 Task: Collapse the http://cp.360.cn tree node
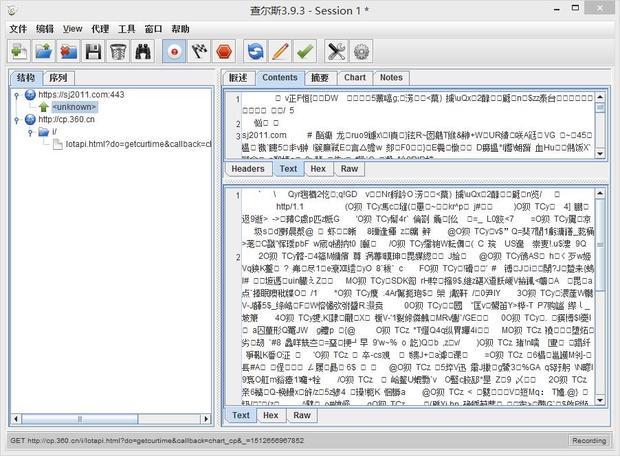(18, 119)
